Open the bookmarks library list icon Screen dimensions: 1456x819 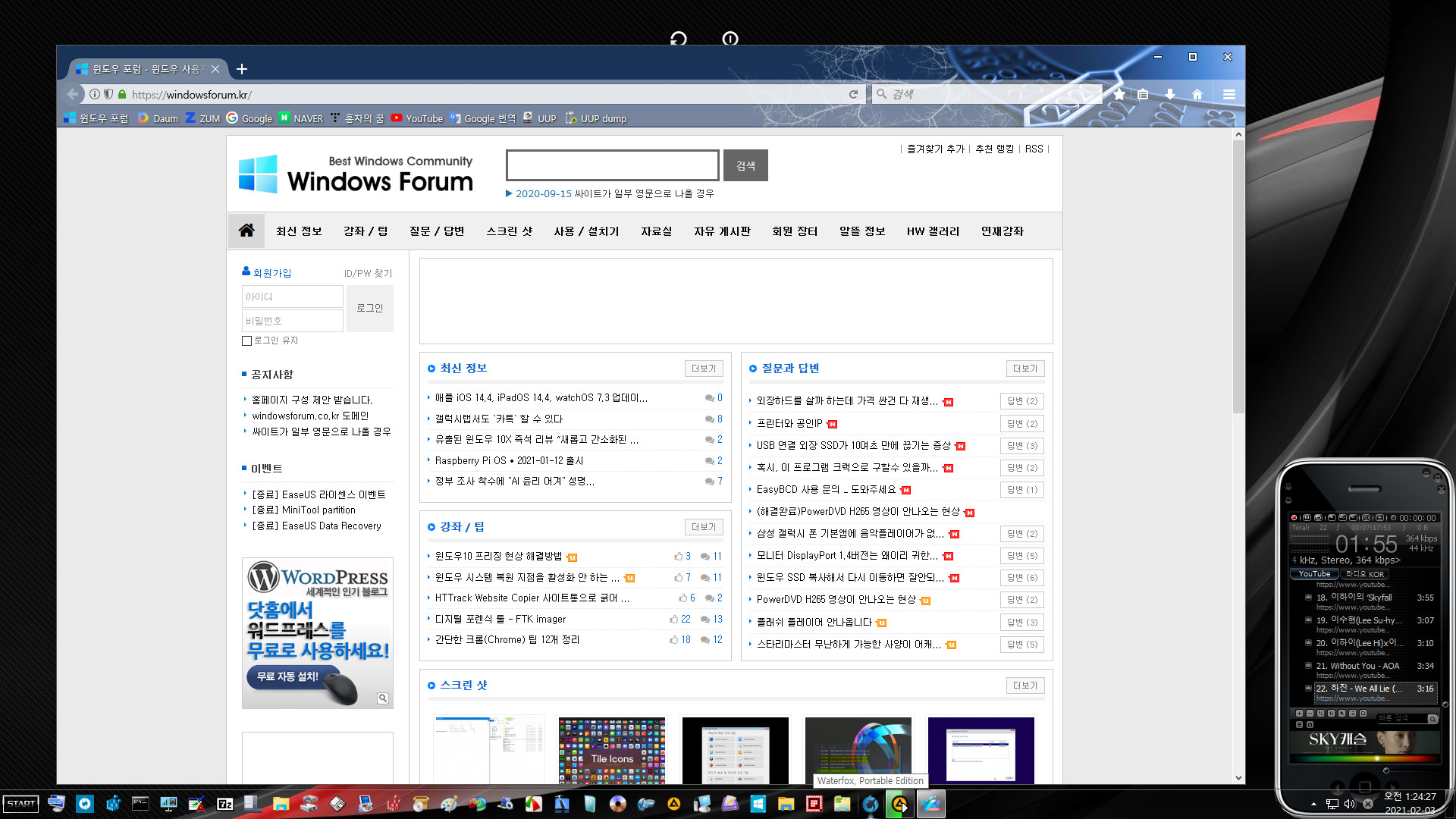[x=1143, y=94]
